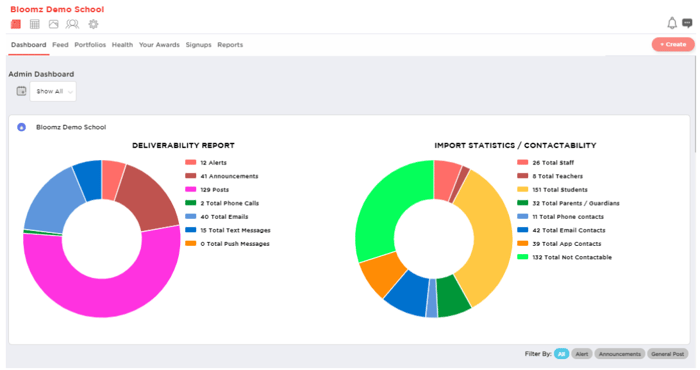Click the vertical scrollbar on right
The width and height of the screenshot is (700, 370).
pyautogui.click(x=696, y=104)
